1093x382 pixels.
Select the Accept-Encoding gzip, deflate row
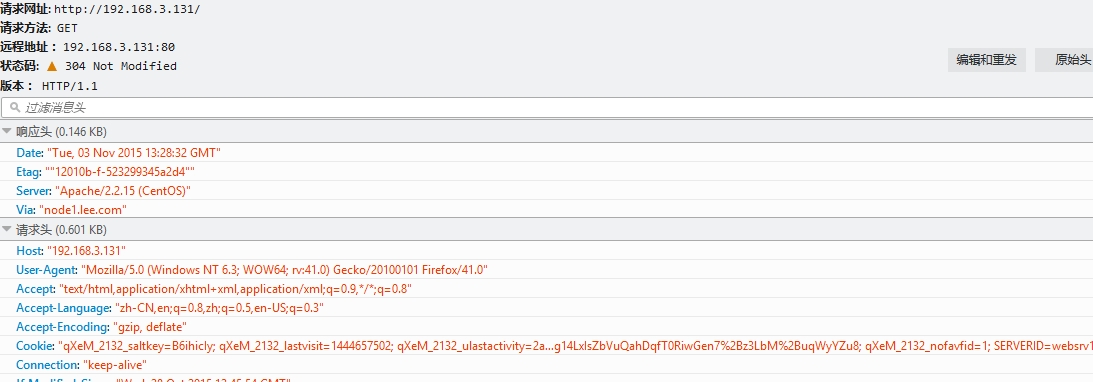point(546,326)
